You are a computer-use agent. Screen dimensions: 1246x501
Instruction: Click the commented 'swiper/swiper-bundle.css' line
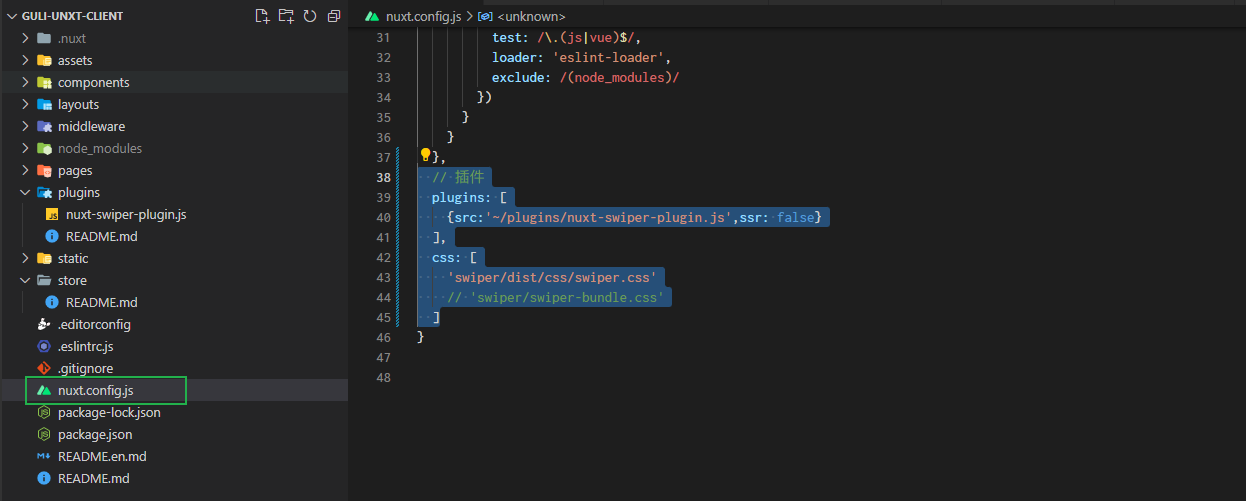click(x=556, y=297)
